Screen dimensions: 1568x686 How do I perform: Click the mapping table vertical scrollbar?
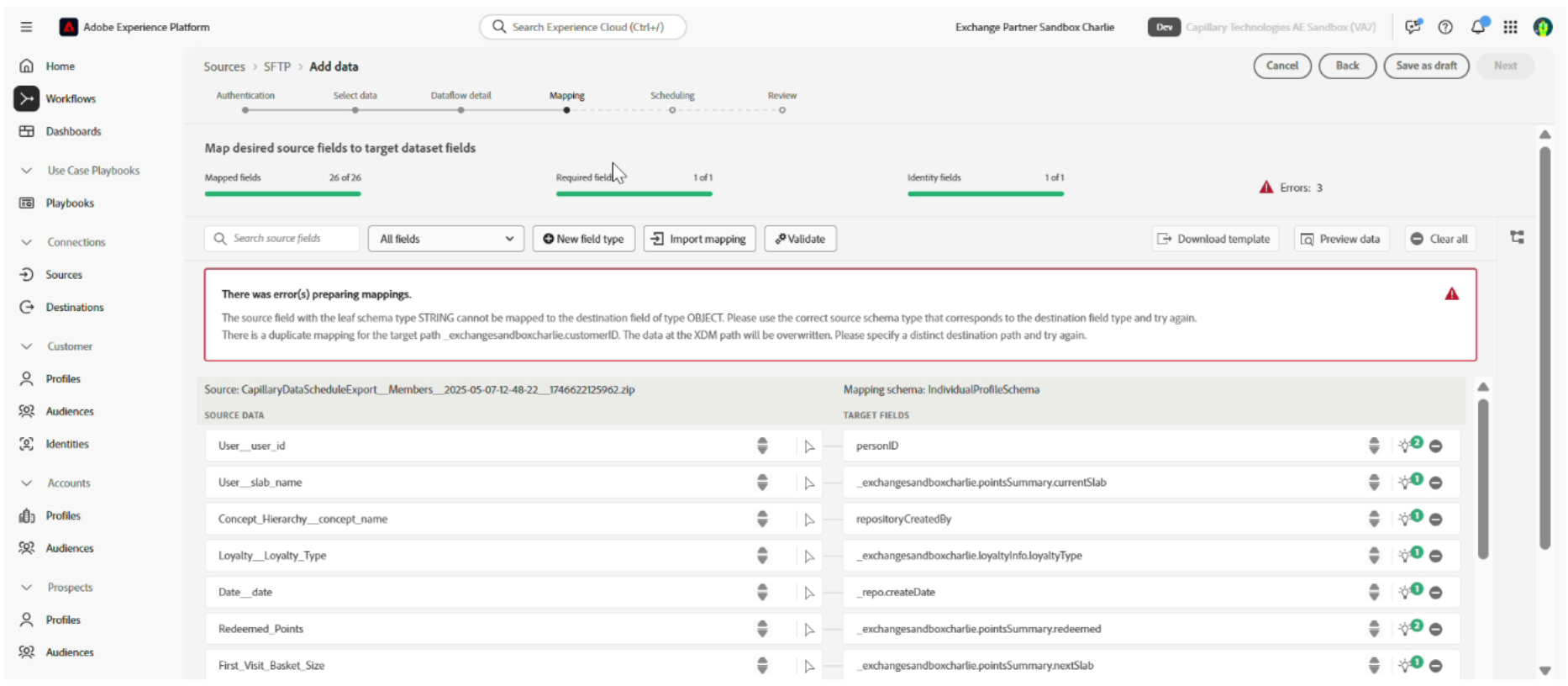click(x=1483, y=479)
